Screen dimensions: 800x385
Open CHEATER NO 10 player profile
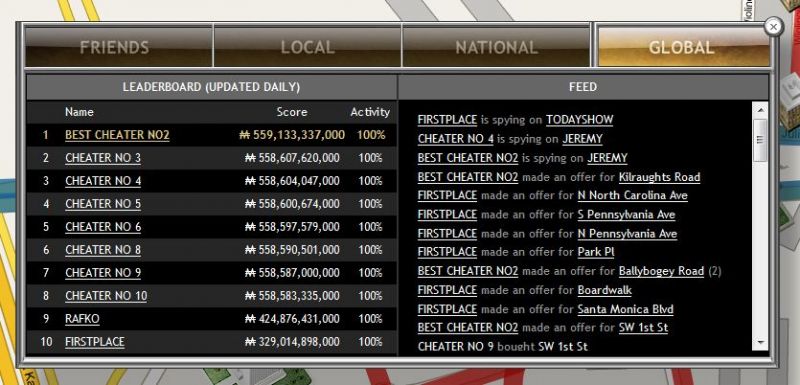pyautogui.click(x=106, y=296)
